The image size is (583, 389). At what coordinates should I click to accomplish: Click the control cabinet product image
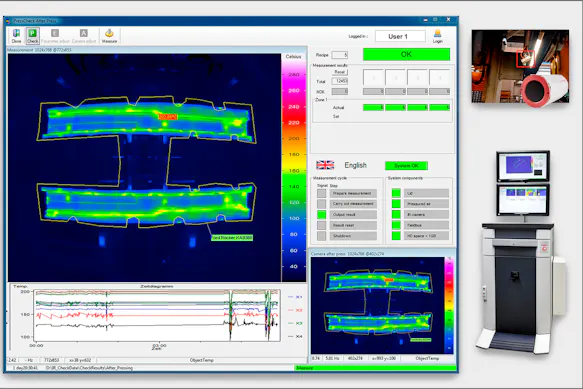click(x=521, y=252)
